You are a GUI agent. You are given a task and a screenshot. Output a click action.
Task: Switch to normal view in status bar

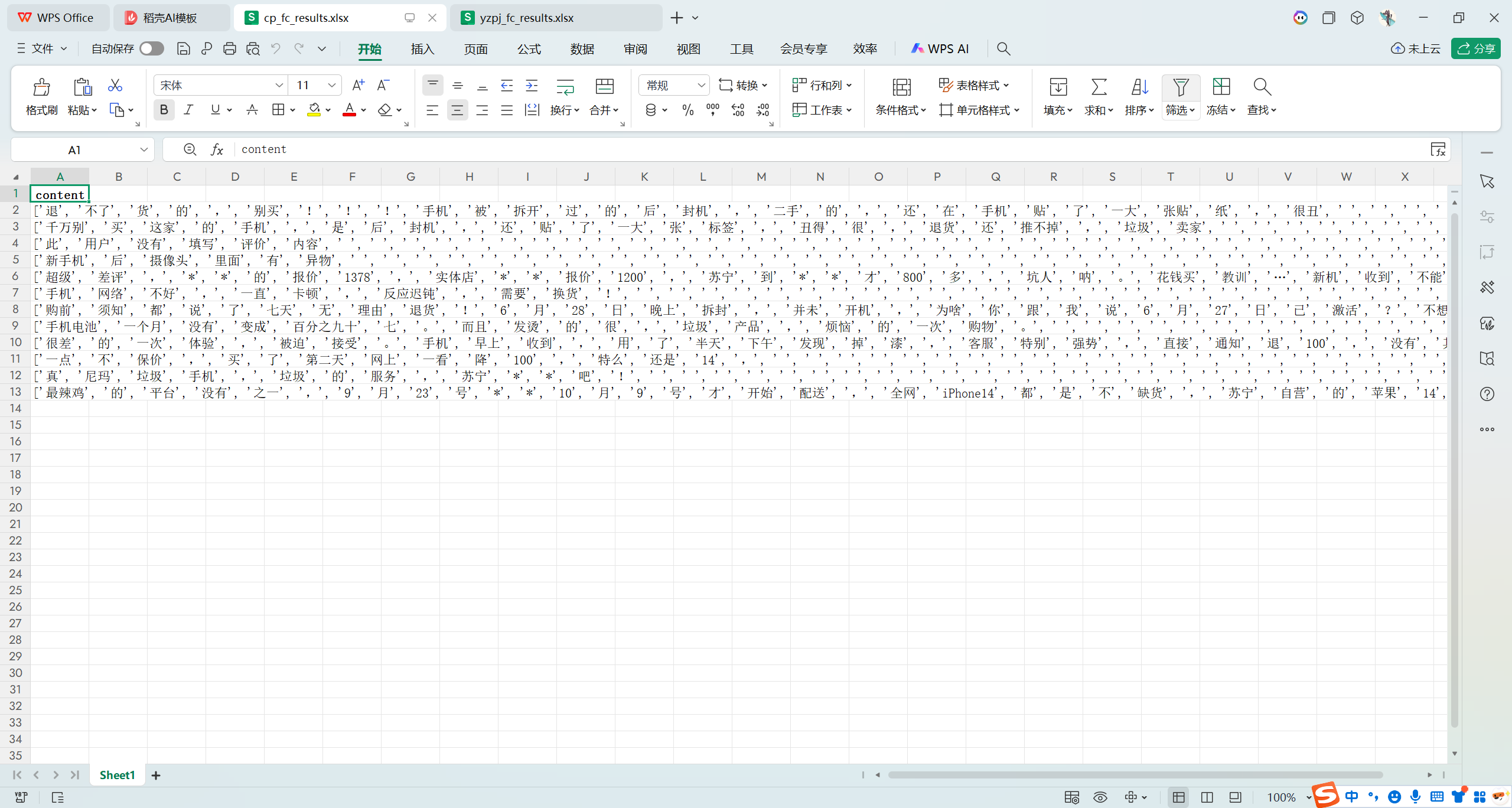click(x=1178, y=797)
